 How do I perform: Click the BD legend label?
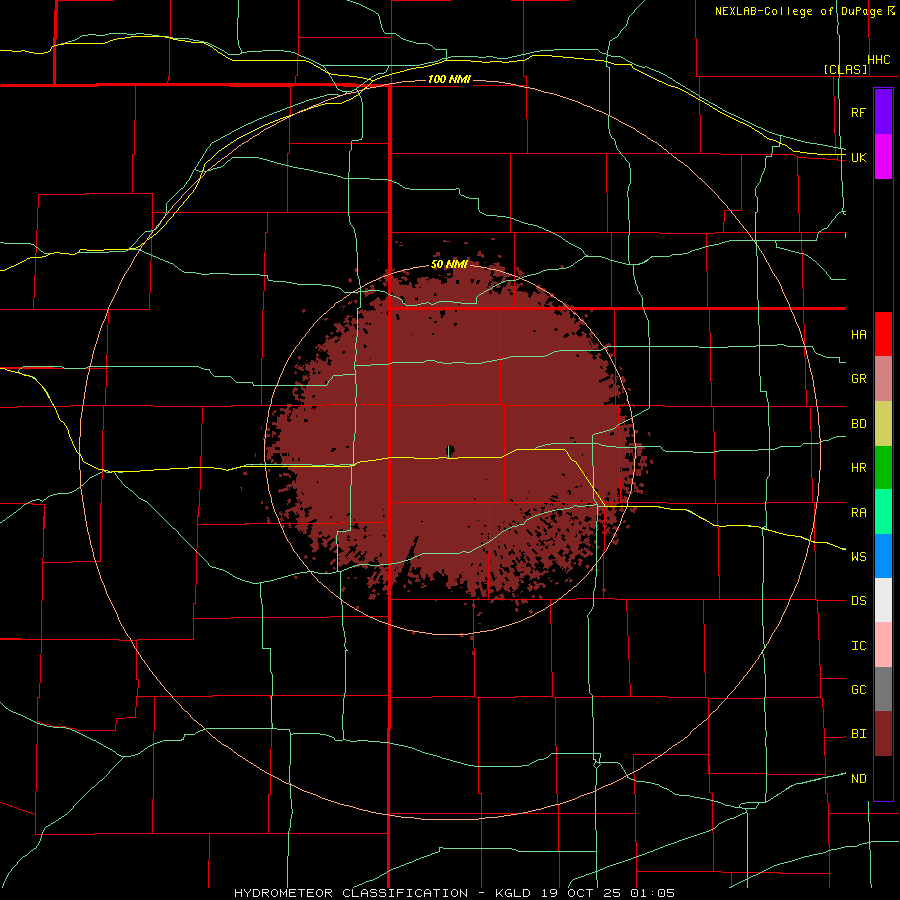coord(858,424)
